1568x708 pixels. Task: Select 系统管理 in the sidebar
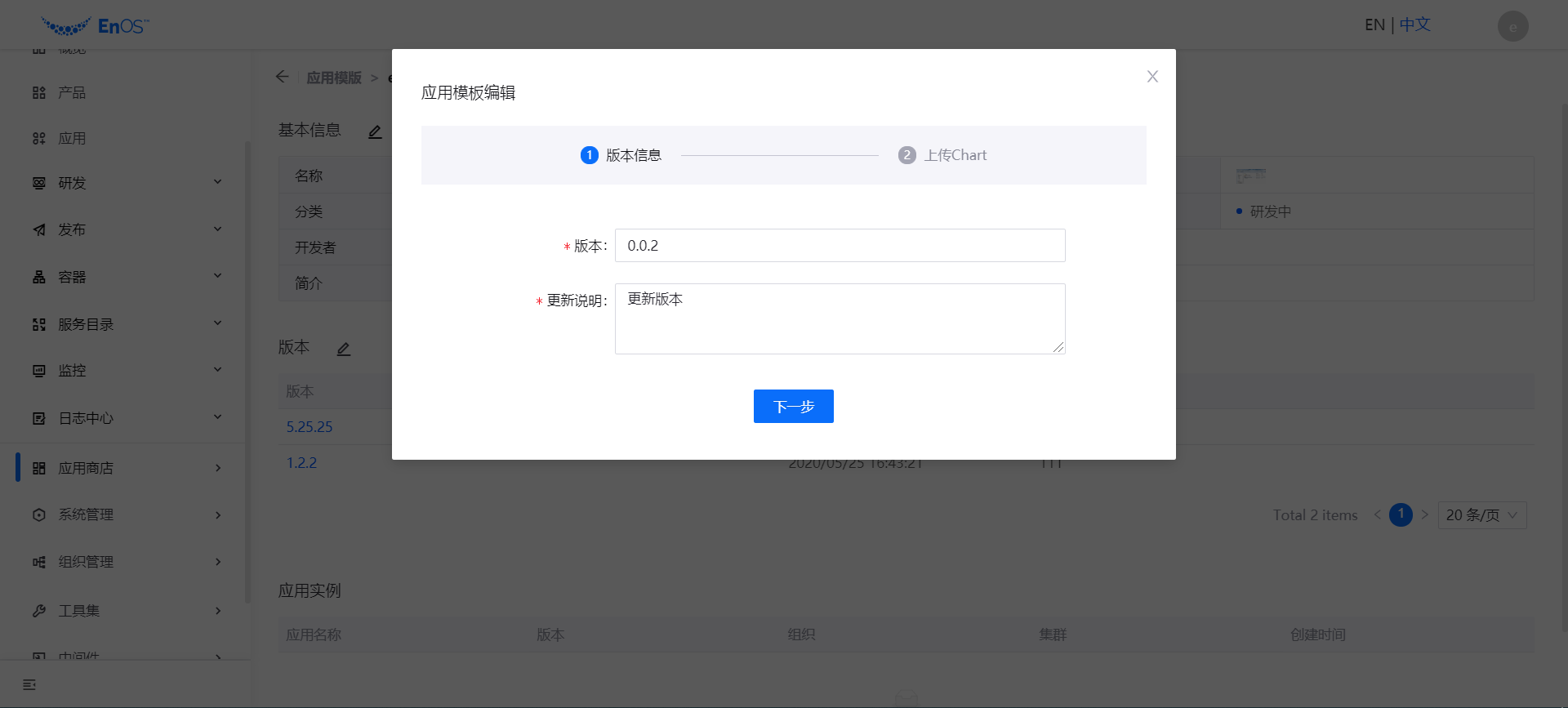pos(86,514)
